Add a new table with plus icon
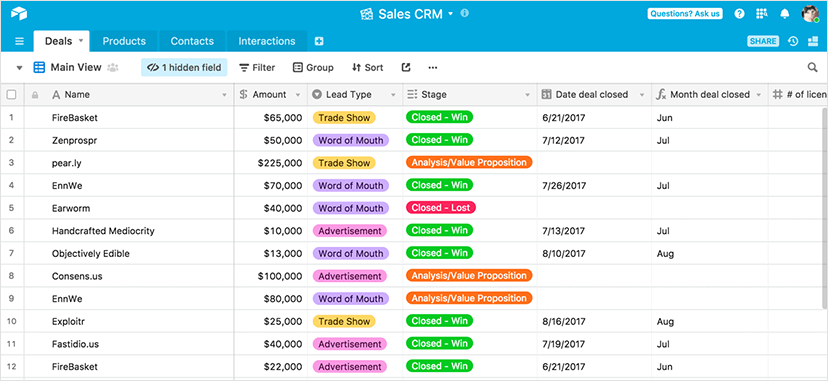This screenshot has width=828, height=381. coord(319,41)
